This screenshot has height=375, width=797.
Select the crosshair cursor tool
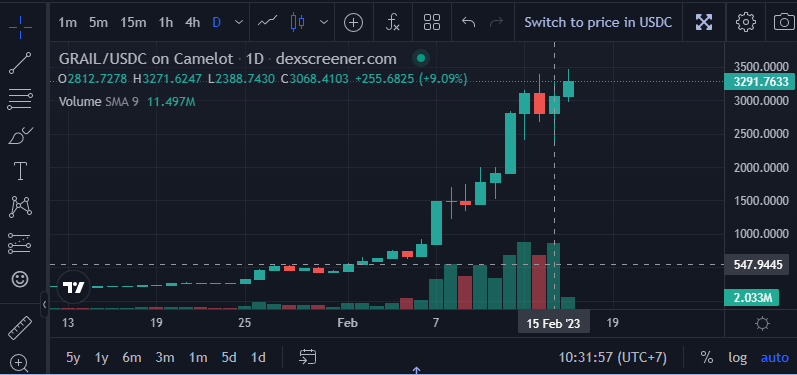point(20,26)
